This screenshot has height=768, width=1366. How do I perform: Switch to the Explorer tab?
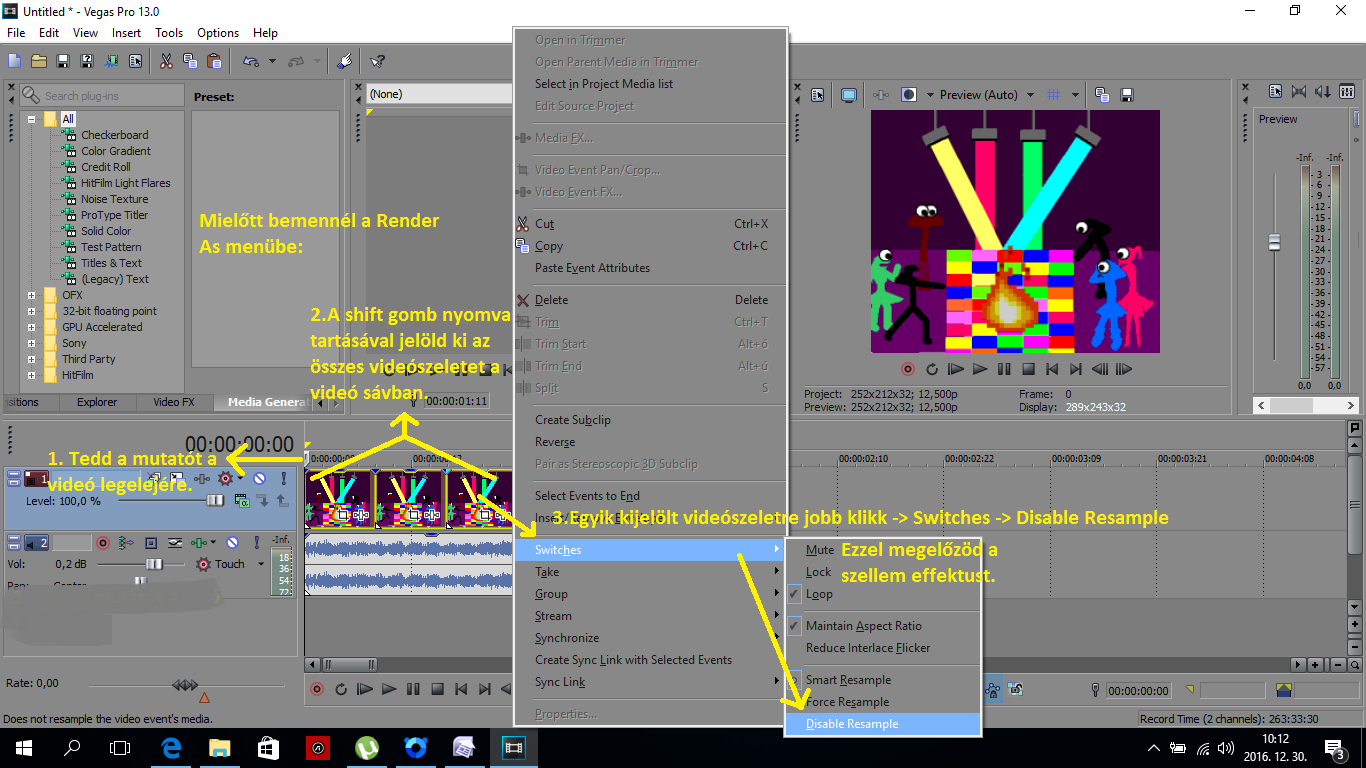coord(97,402)
